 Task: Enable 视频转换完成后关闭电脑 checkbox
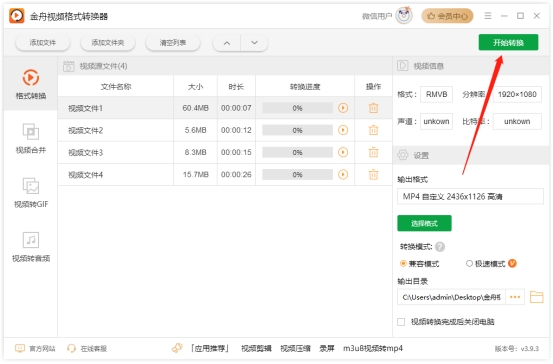pyautogui.click(x=401, y=322)
